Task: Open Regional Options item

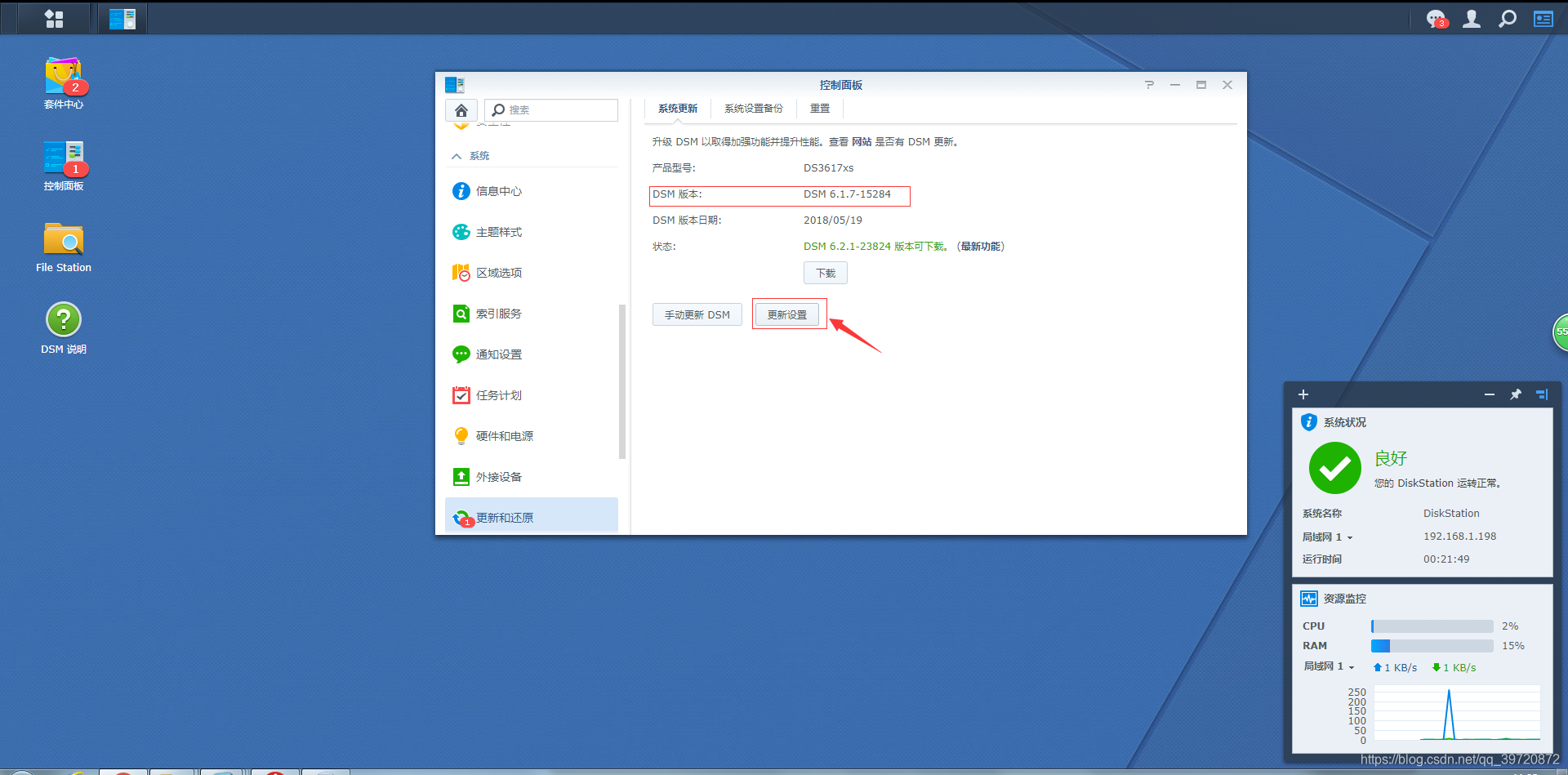Action: pyautogui.click(x=531, y=273)
